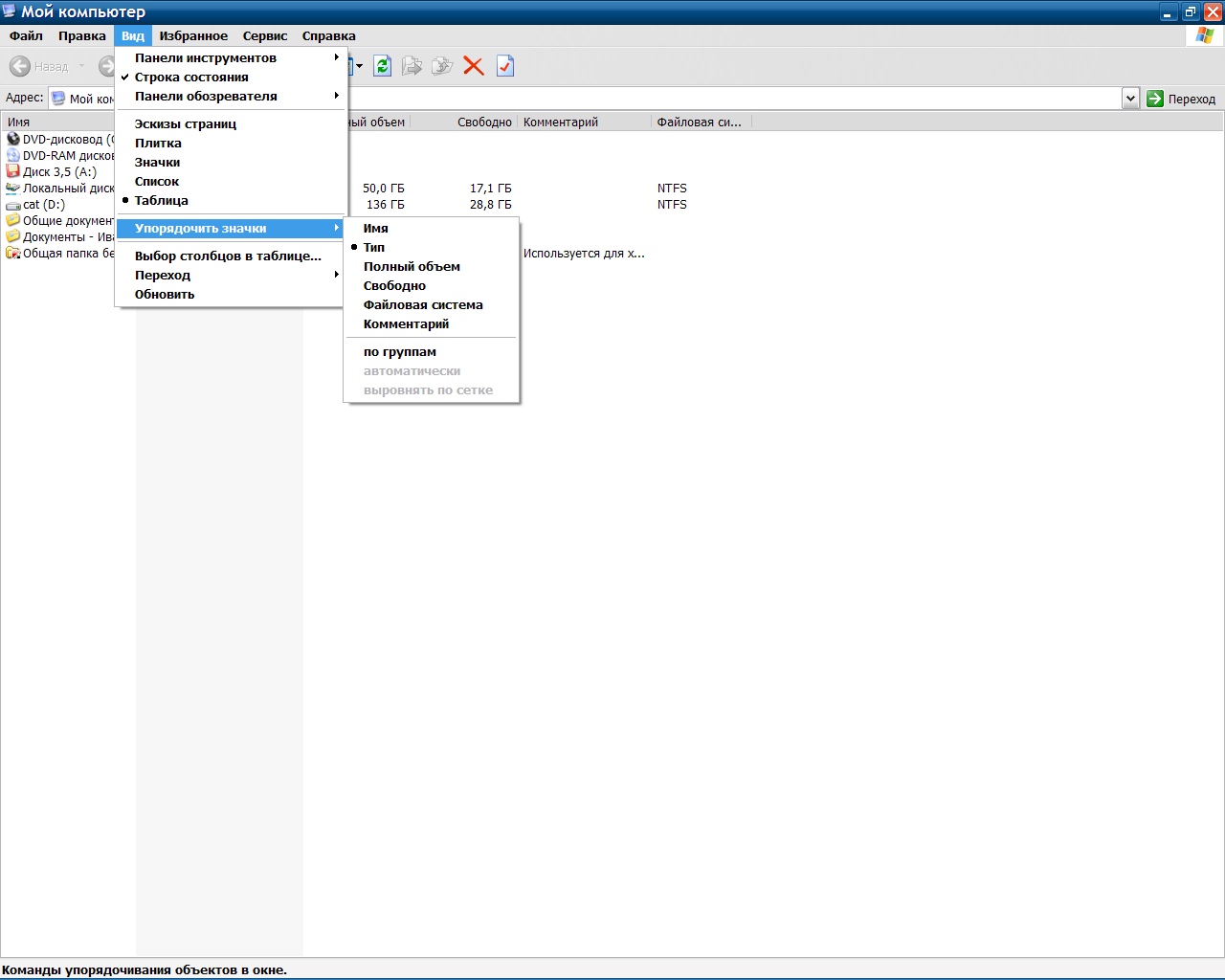Screen dimensions: 1225x980
Task: Open the Справка menu
Action: coord(328,35)
